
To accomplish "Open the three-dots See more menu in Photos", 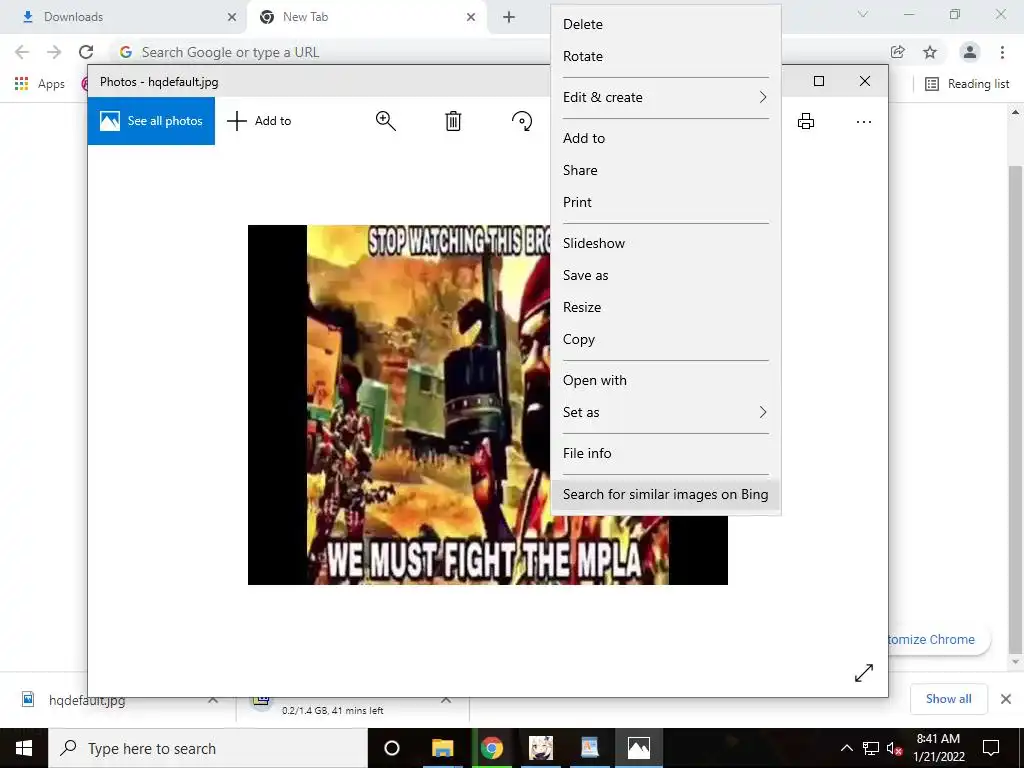I will [x=863, y=121].
